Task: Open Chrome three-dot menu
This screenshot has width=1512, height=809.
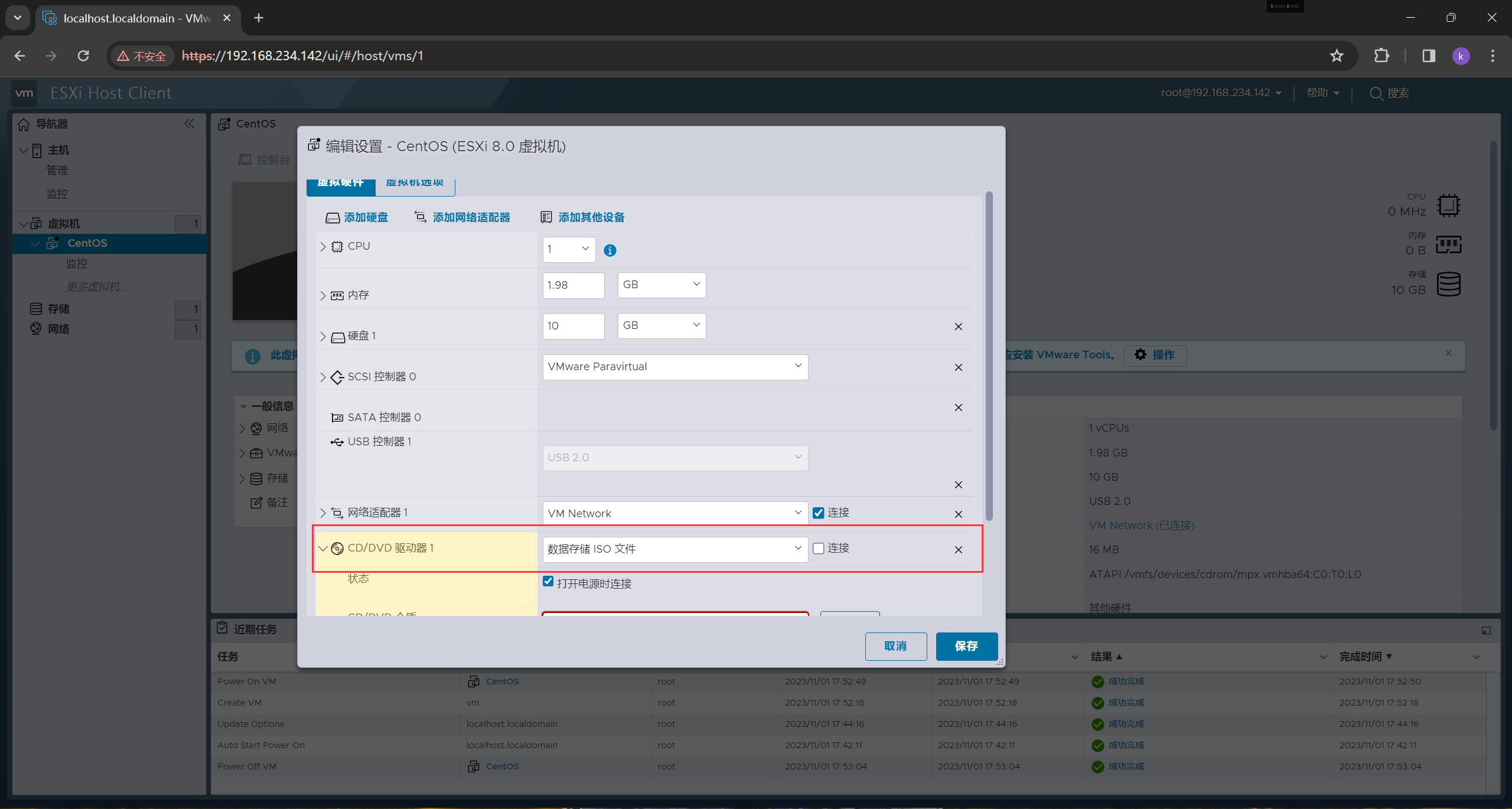Action: pyautogui.click(x=1493, y=56)
